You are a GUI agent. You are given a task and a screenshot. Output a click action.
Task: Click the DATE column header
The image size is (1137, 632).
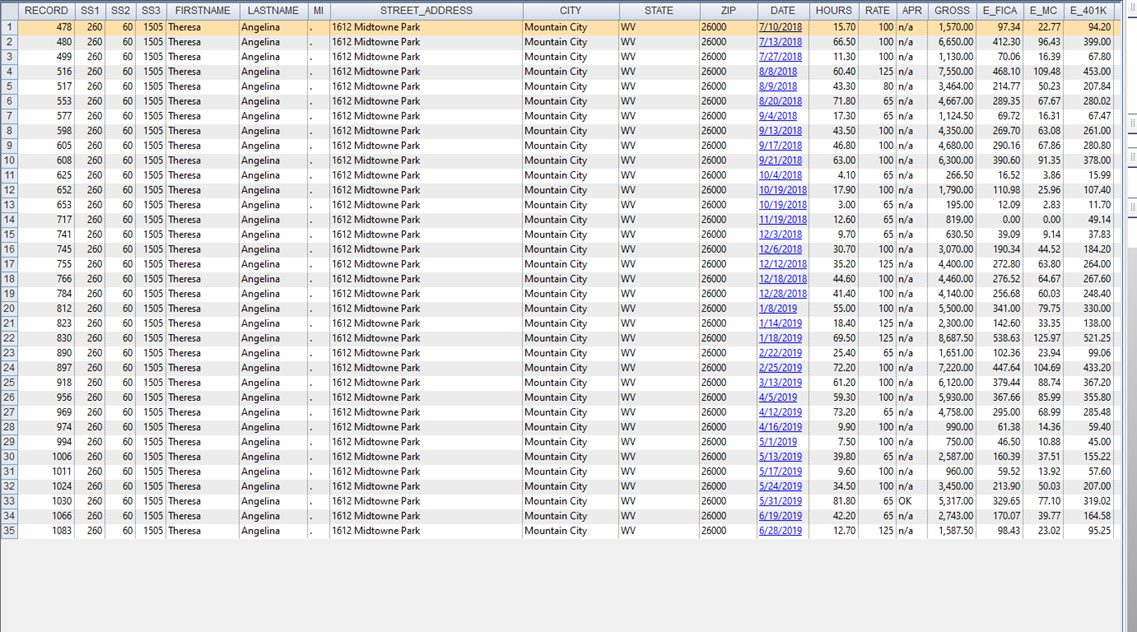[x=783, y=10]
